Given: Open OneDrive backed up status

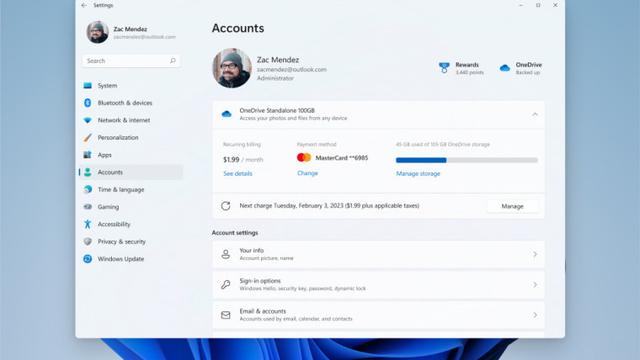Looking at the screenshot, I should pos(521,68).
